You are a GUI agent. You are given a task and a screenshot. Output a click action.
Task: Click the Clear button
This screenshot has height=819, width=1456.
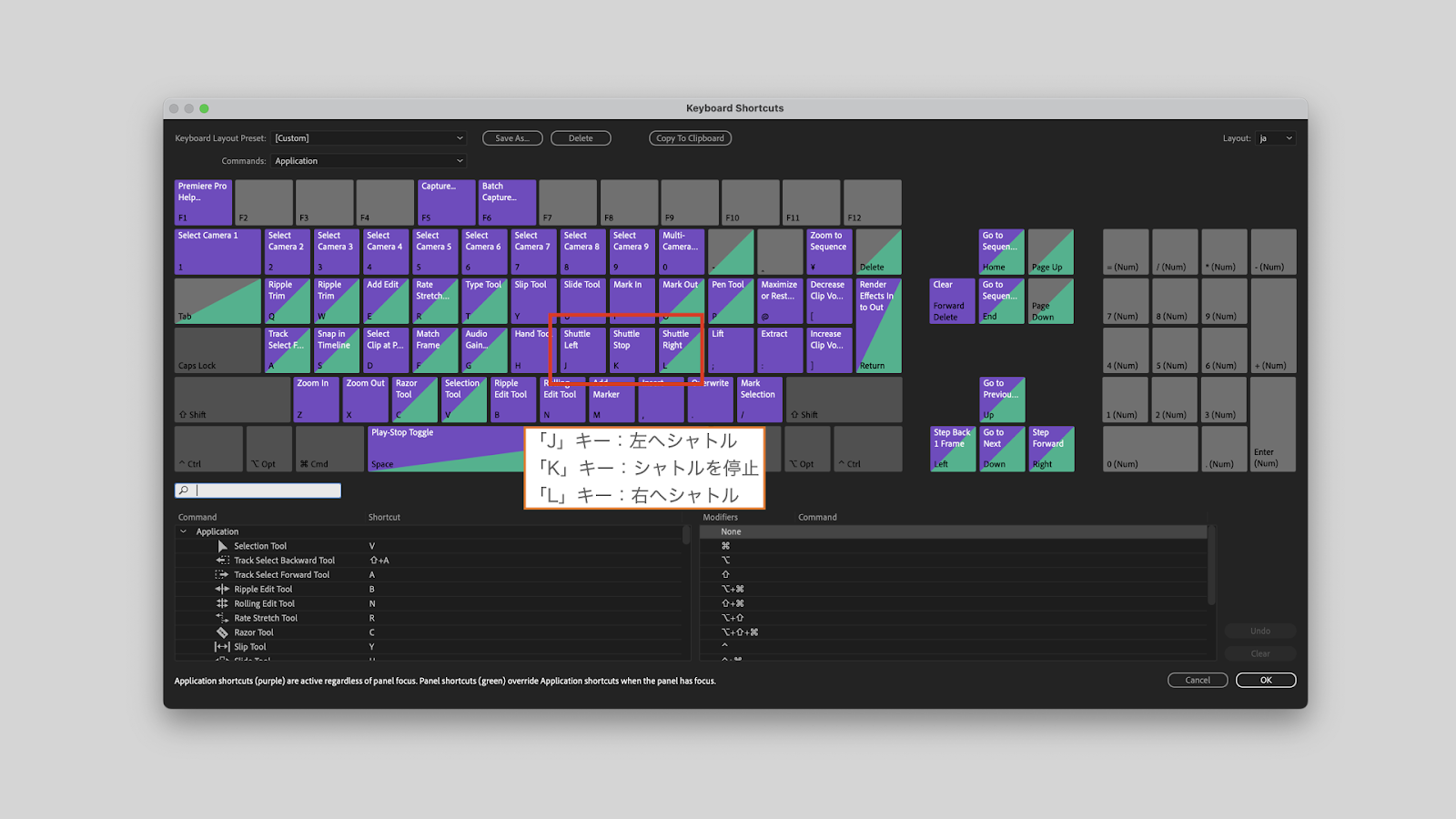1260,653
